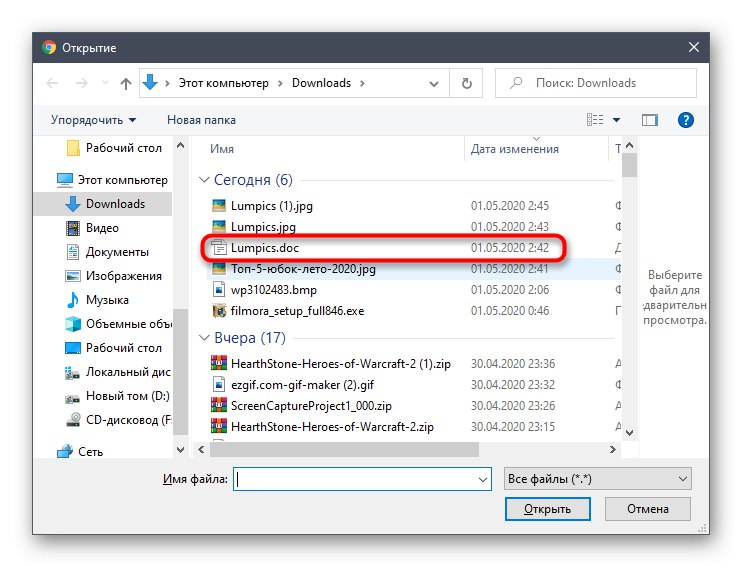Open 'Локальный диск' in the sidebar
Image resolution: width=742 pixels, height=567 pixels.
point(118,372)
